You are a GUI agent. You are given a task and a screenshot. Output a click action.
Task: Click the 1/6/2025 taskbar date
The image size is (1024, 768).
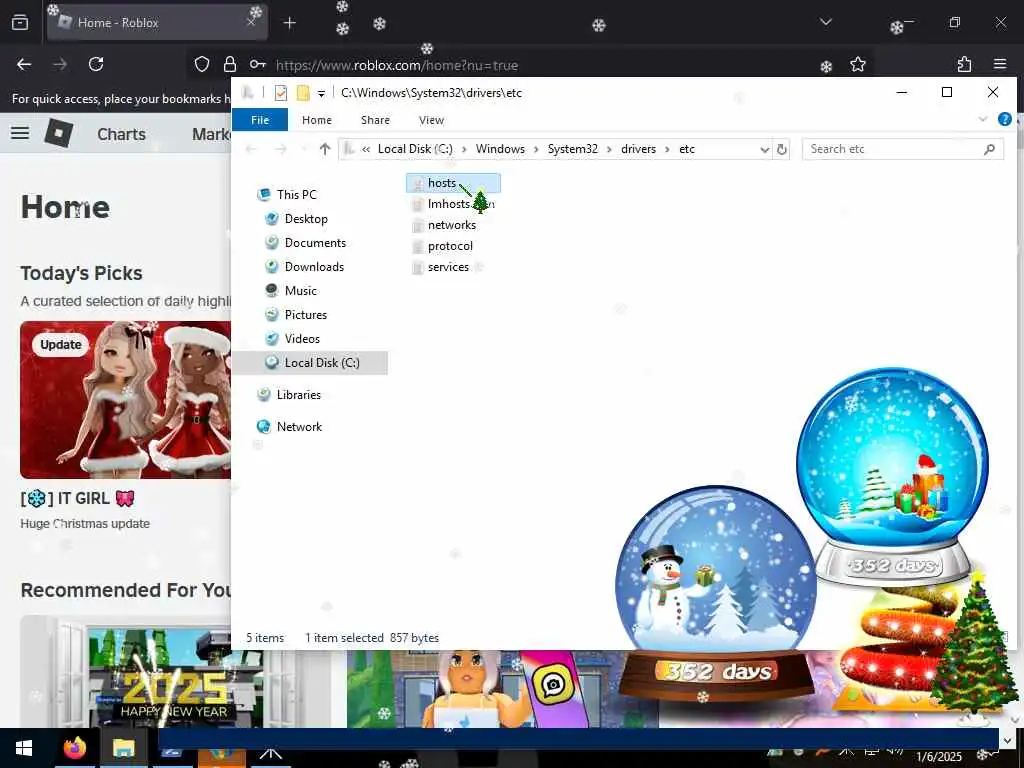[x=938, y=757]
